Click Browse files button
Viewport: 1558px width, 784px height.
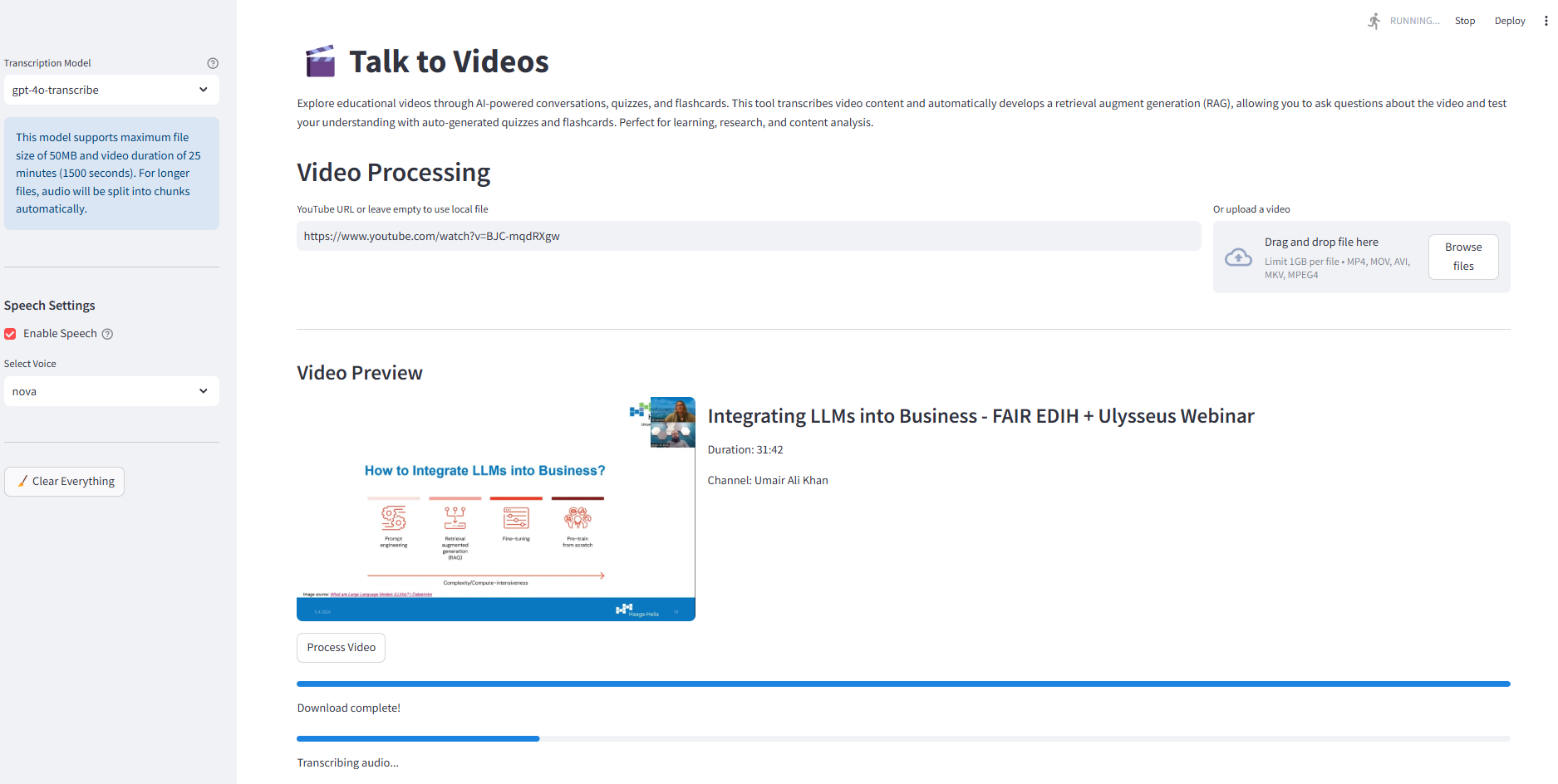[1463, 257]
